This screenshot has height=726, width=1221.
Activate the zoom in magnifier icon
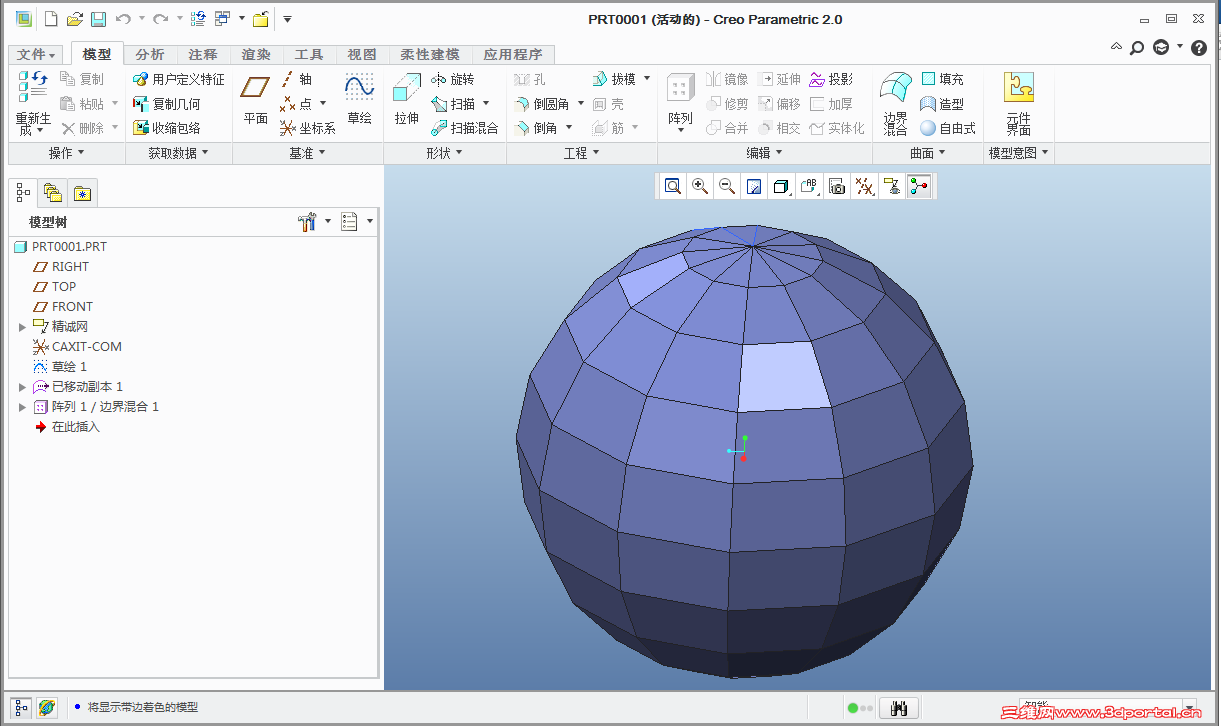(x=700, y=186)
